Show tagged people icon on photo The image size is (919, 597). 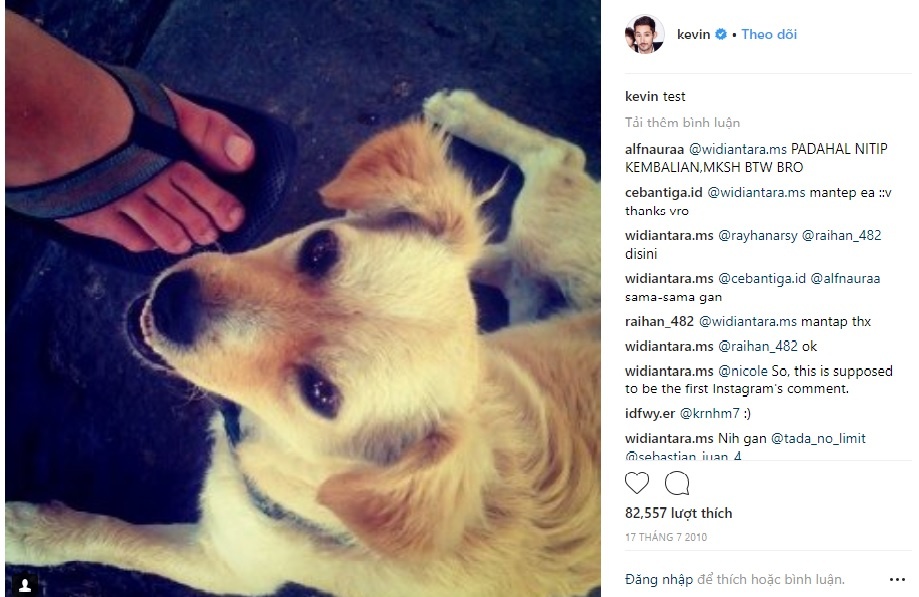(25, 584)
